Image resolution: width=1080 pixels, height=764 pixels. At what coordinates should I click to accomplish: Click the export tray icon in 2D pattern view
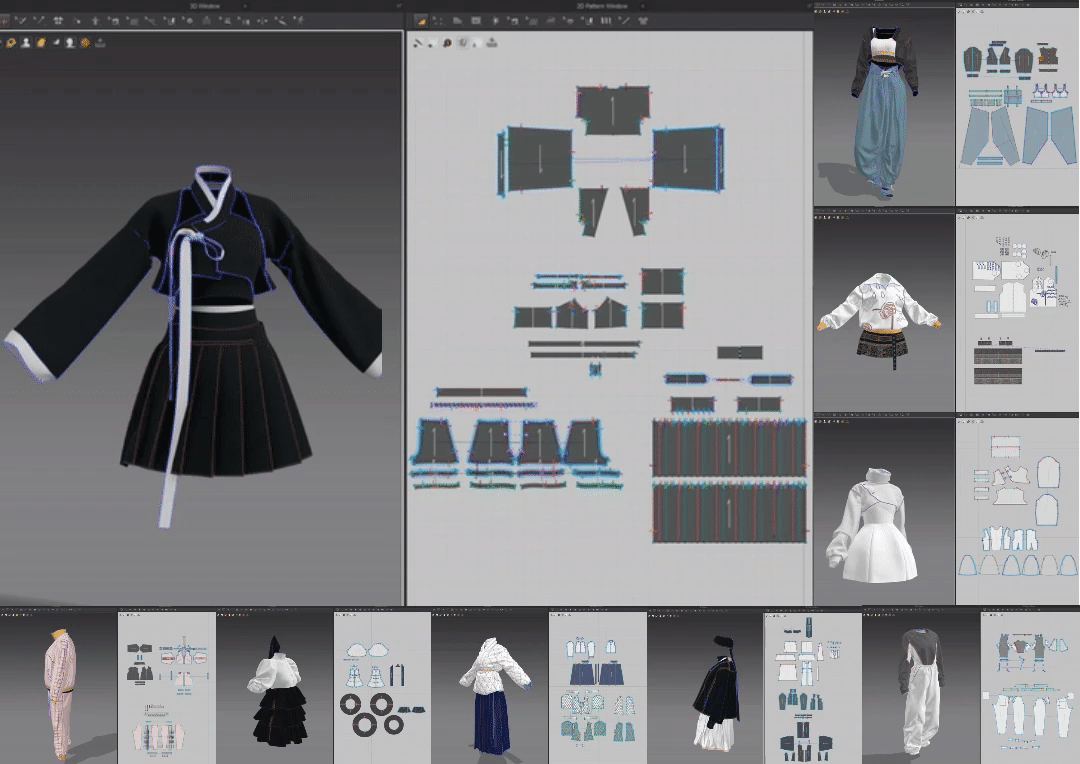point(491,43)
